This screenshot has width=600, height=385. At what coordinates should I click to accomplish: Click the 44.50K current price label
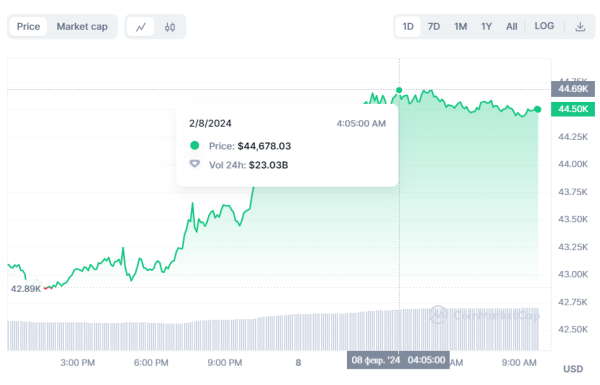[x=573, y=109]
